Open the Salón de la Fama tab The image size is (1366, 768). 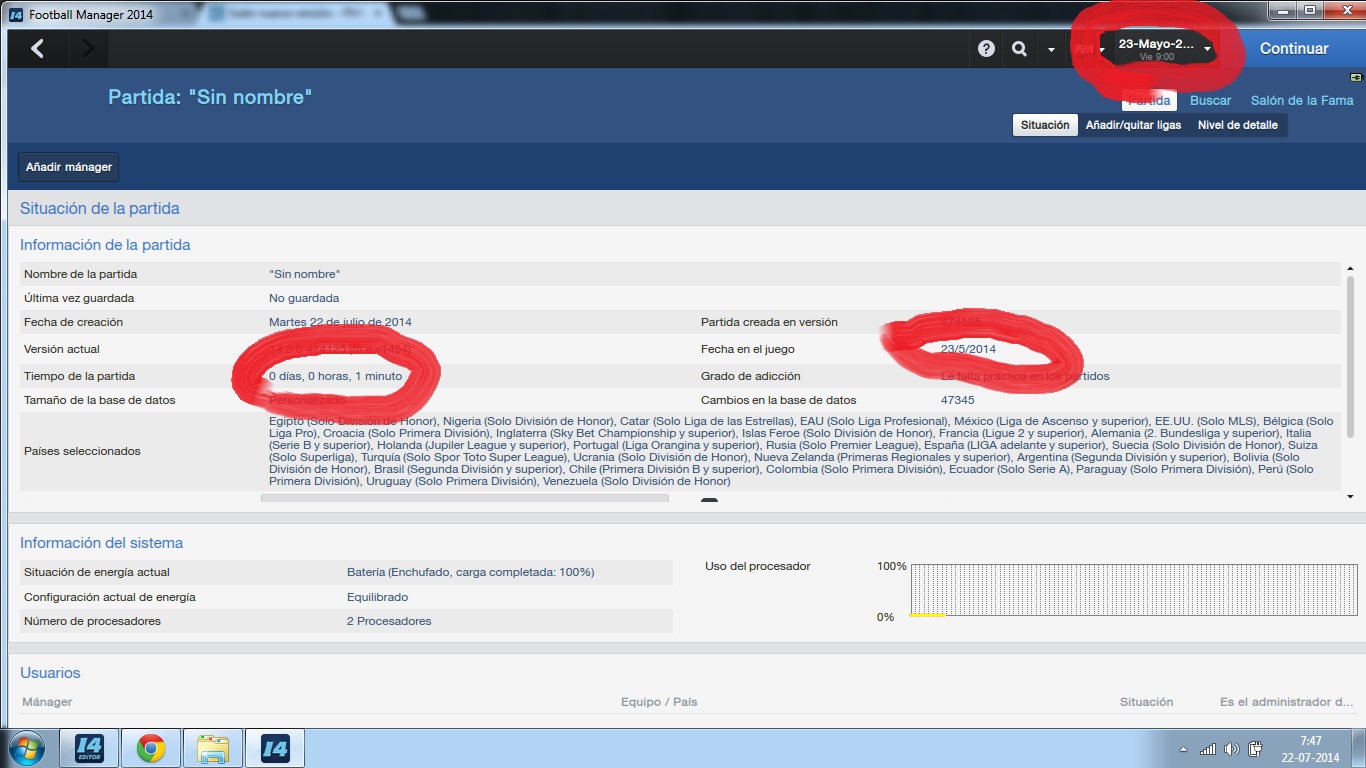pyautogui.click(x=1301, y=100)
